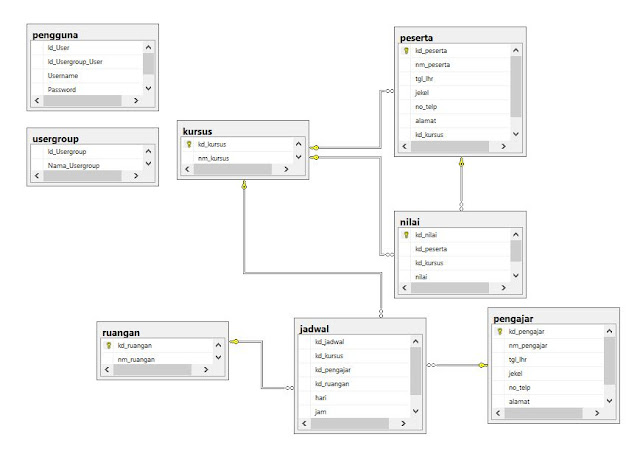Click primary key icon of kd_pengajar in pengajar
The height and width of the screenshot is (454, 640).
(500, 332)
